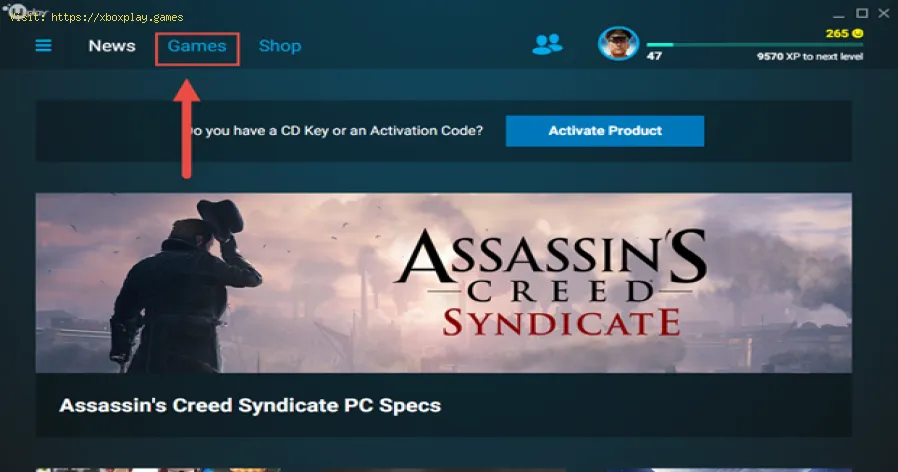The height and width of the screenshot is (472, 898).
Task: Click the level 47 indicator
Action: pyautogui.click(x=654, y=56)
